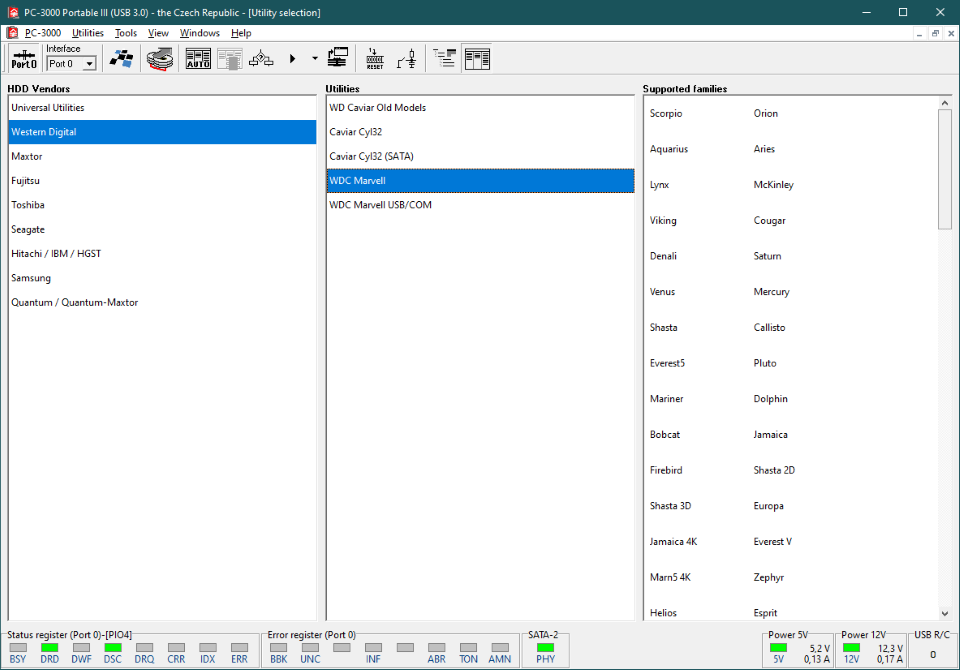Click Callisto family entry
The width and height of the screenshot is (960, 670).
tap(769, 328)
